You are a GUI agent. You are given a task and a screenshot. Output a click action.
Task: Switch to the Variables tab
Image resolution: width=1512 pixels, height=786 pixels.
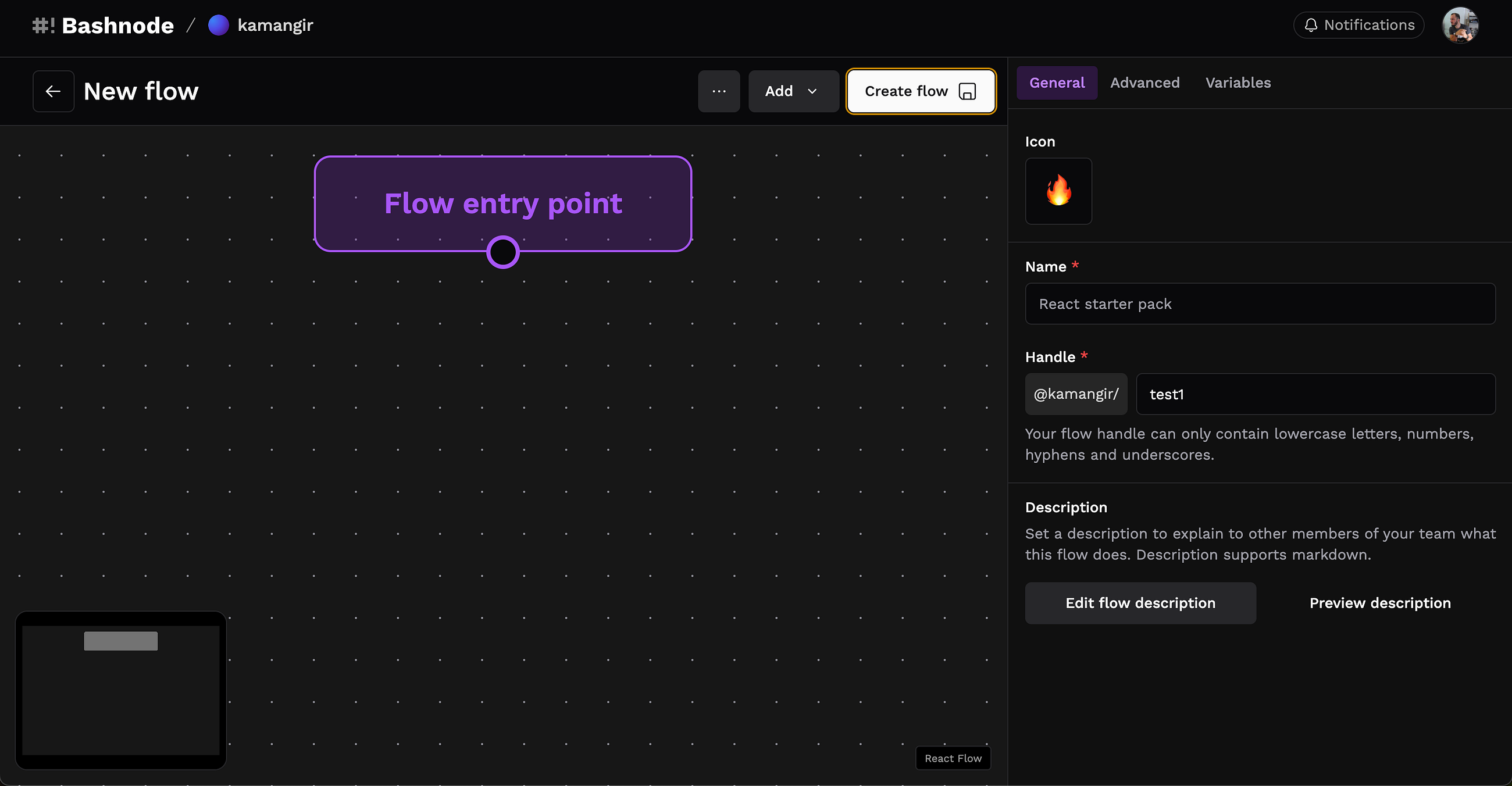tap(1238, 83)
